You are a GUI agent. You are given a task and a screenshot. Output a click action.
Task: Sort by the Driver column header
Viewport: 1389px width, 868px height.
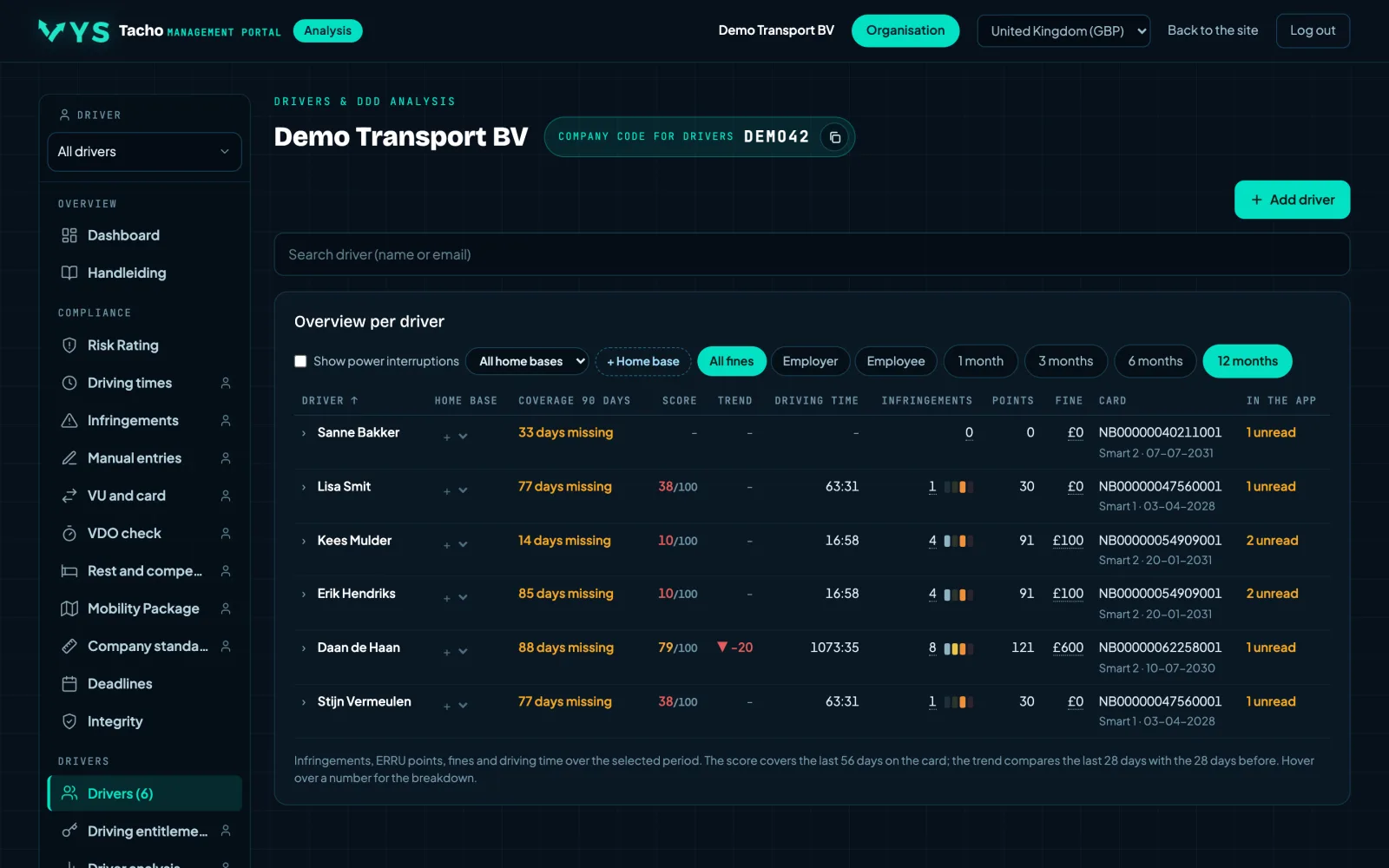[330, 401]
